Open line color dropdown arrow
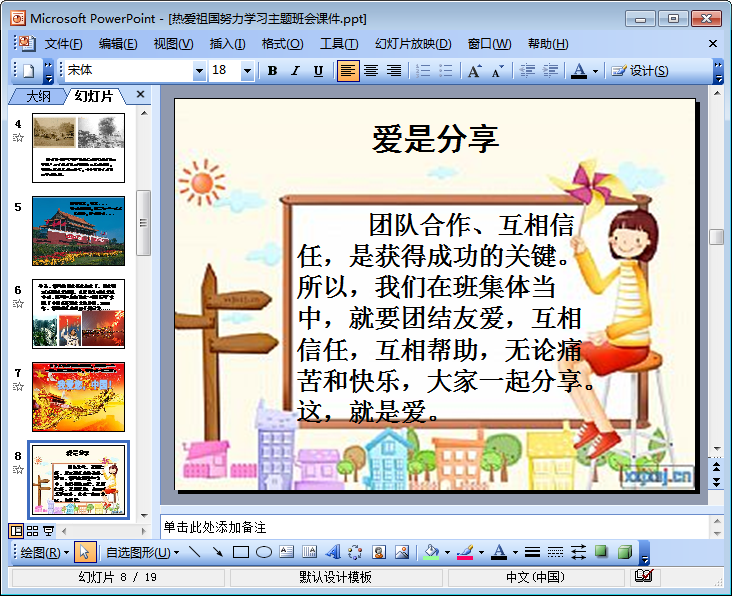This screenshot has width=732, height=596. [x=481, y=553]
